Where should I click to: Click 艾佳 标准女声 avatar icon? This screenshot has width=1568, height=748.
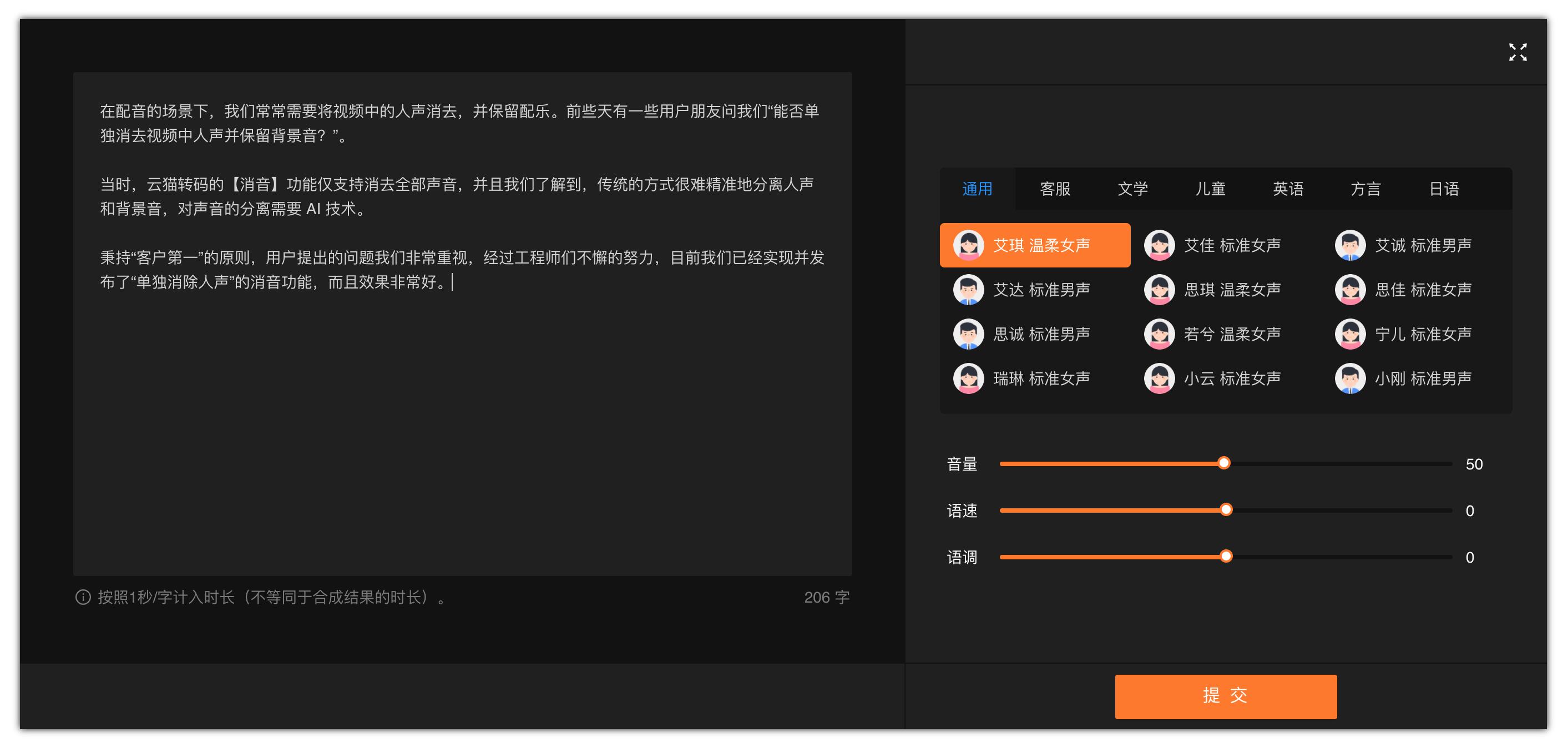(x=1159, y=245)
